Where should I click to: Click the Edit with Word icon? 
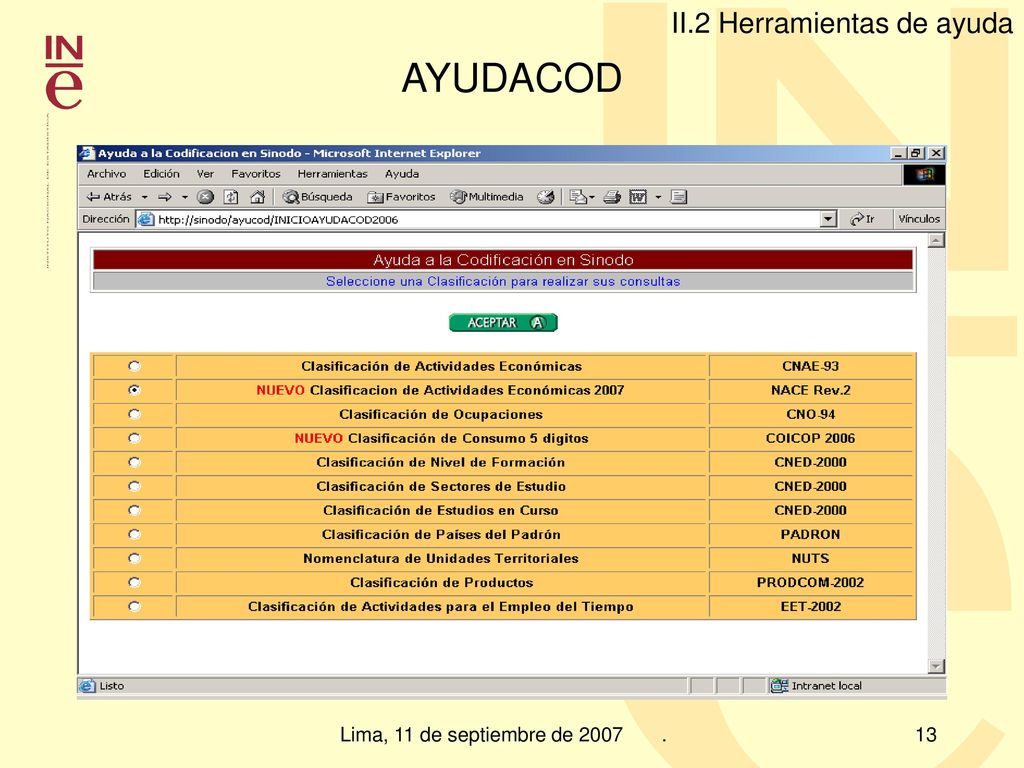tap(638, 197)
